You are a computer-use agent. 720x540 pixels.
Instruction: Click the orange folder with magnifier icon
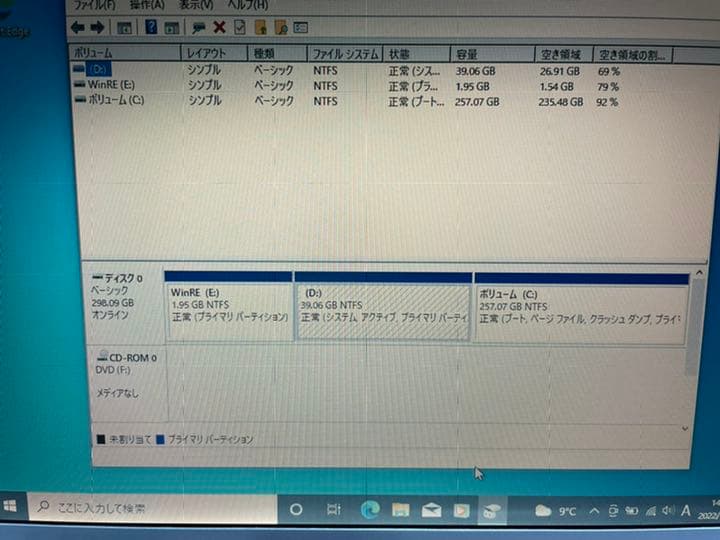pyautogui.click(x=281, y=28)
